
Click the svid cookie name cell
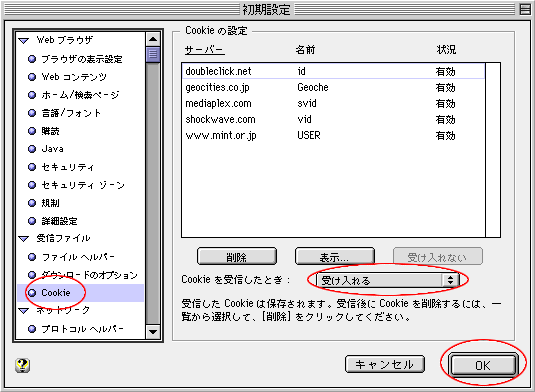(307, 104)
